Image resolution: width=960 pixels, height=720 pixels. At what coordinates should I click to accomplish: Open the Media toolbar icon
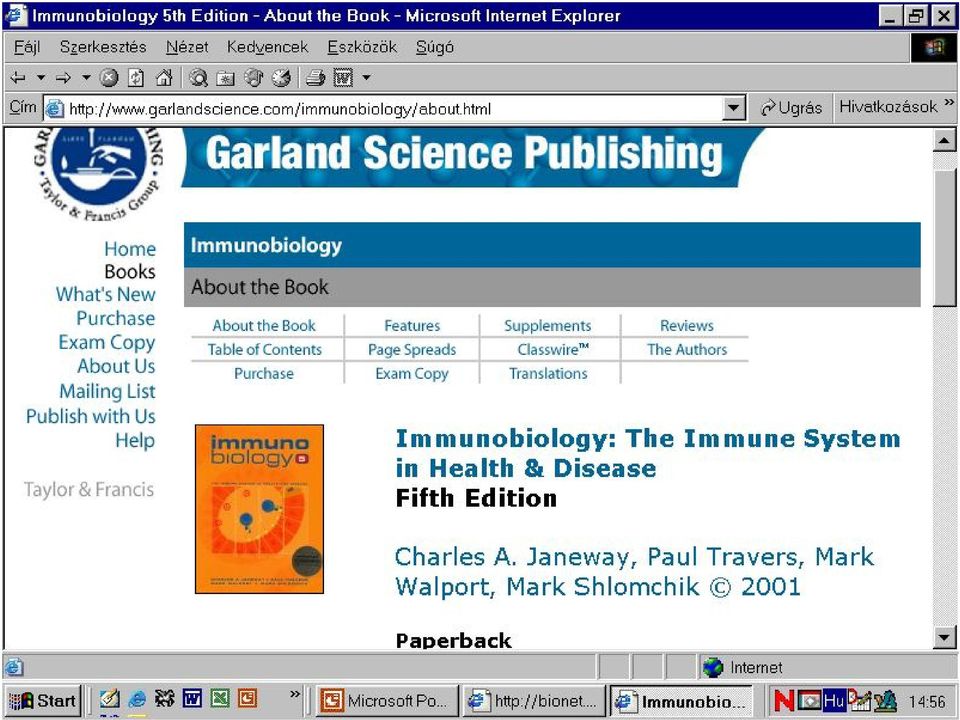click(x=253, y=78)
